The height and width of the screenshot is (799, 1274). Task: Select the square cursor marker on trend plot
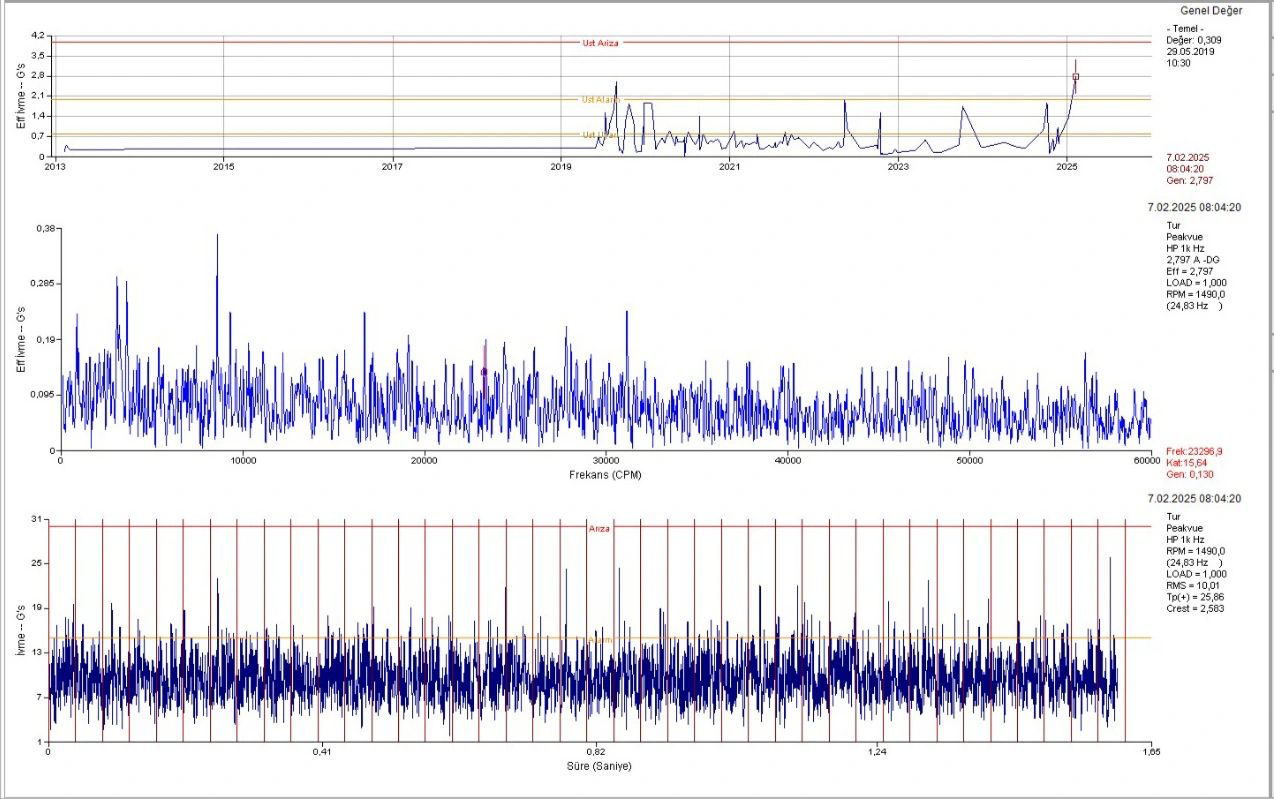click(x=1076, y=76)
